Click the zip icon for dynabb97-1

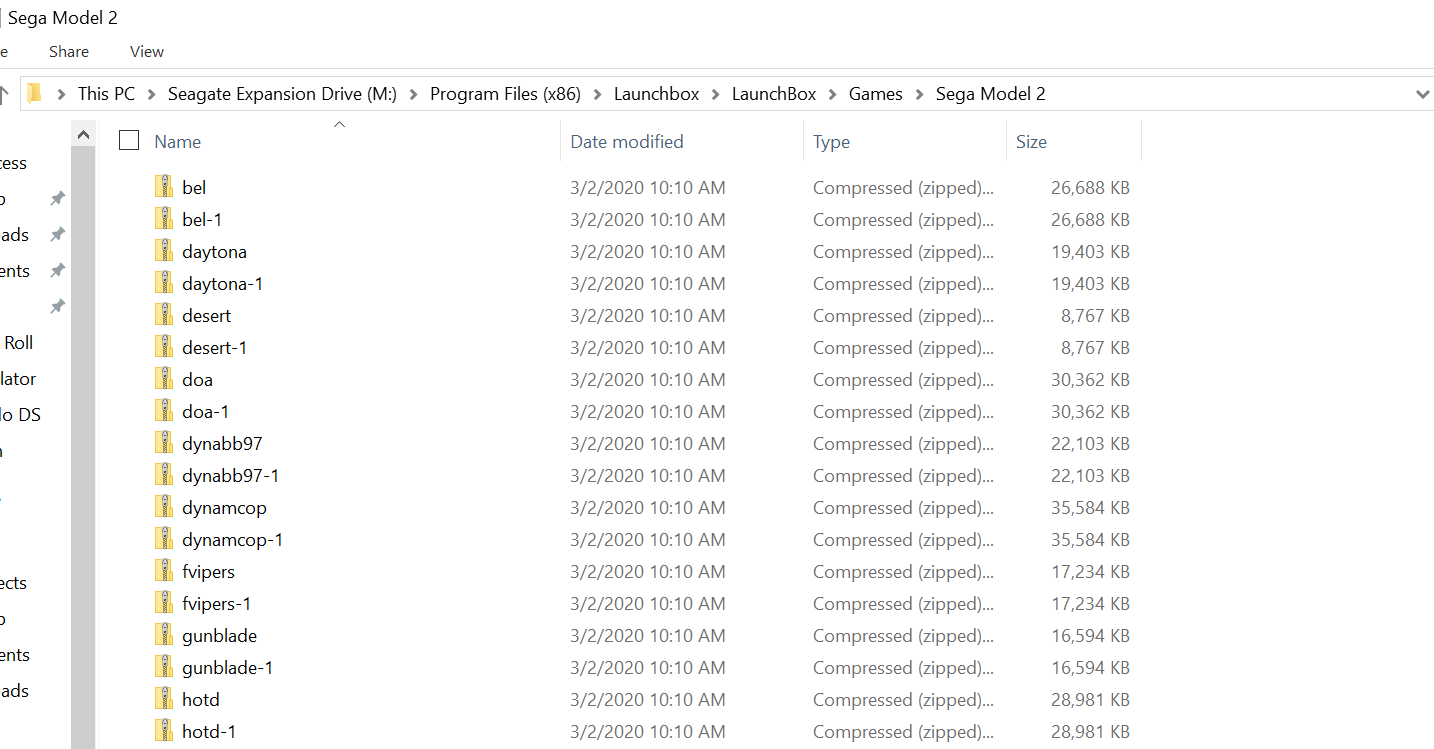164,475
